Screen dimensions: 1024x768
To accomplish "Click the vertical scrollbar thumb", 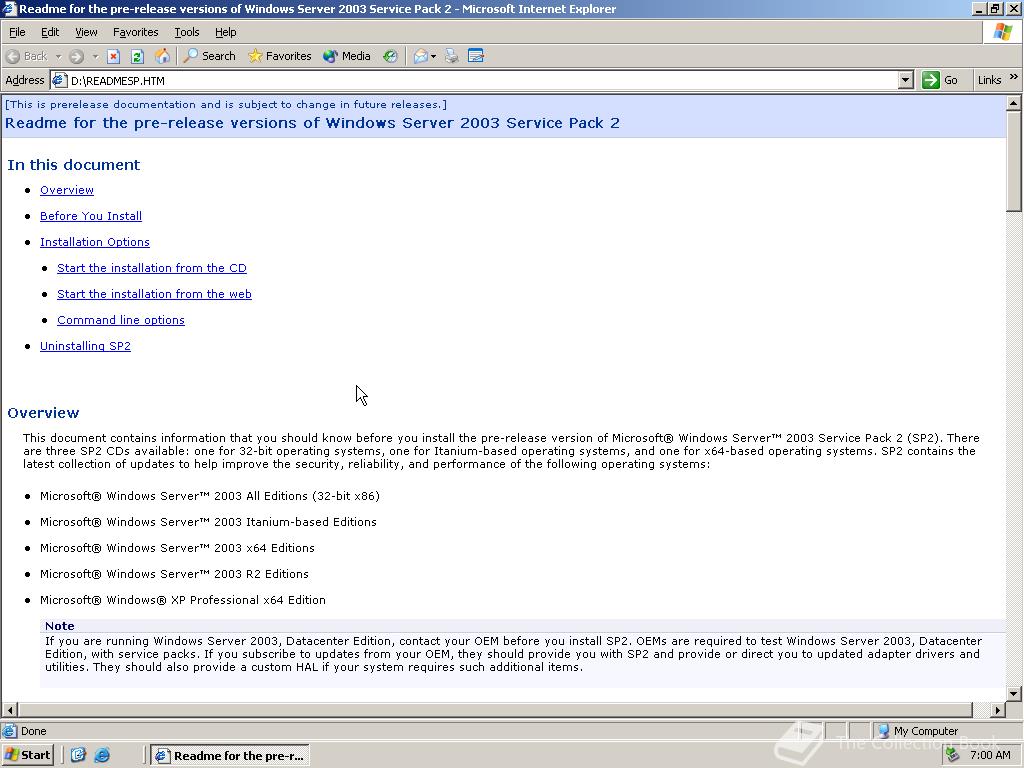I will [x=1014, y=161].
